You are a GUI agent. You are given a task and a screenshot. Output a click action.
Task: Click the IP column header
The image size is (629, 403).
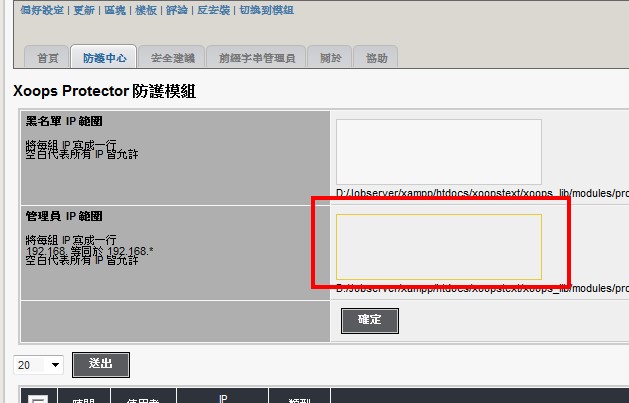coord(222,398)
